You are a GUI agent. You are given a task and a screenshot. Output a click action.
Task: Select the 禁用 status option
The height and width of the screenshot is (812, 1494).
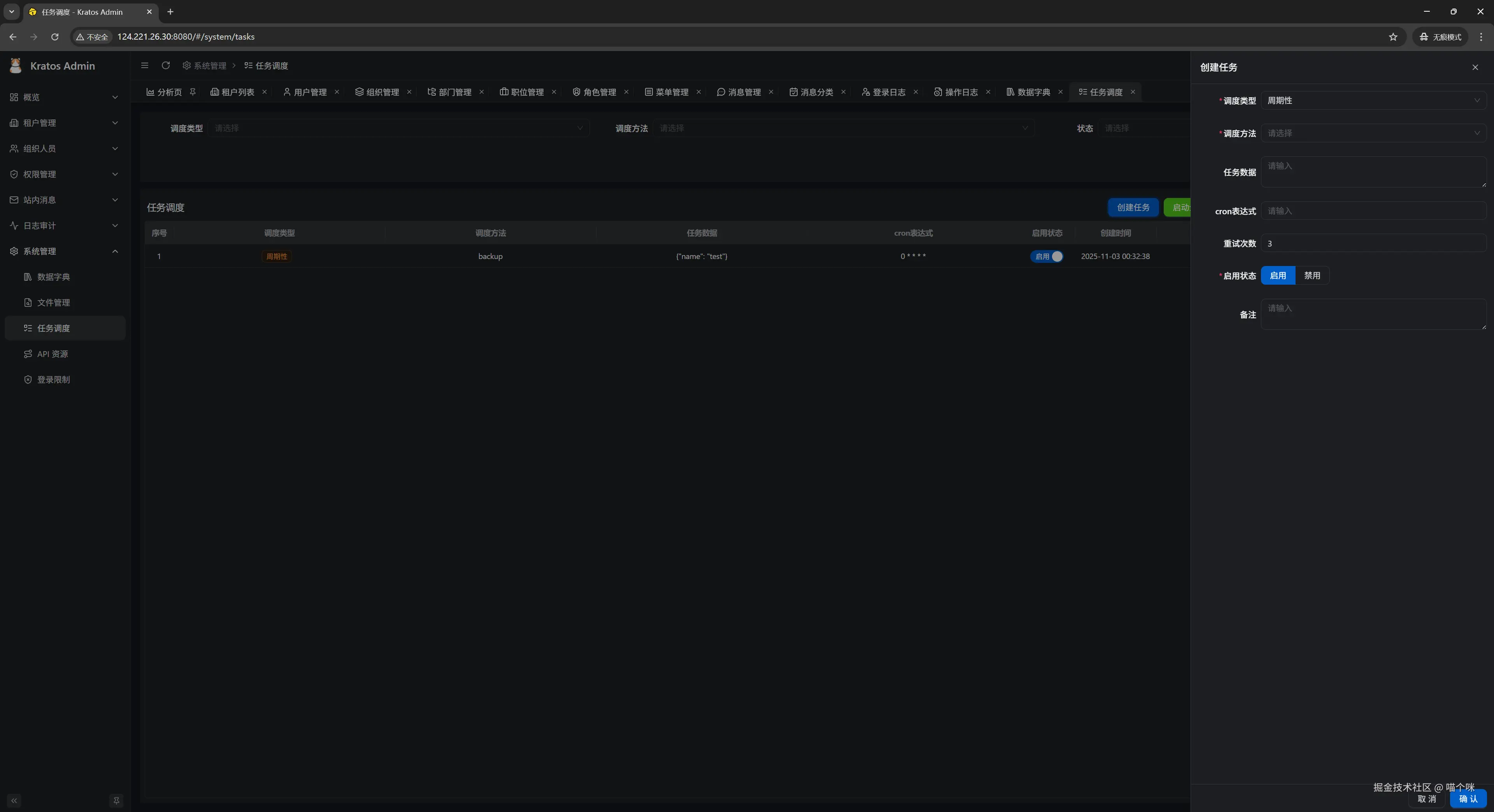(x=1312, y=275)
